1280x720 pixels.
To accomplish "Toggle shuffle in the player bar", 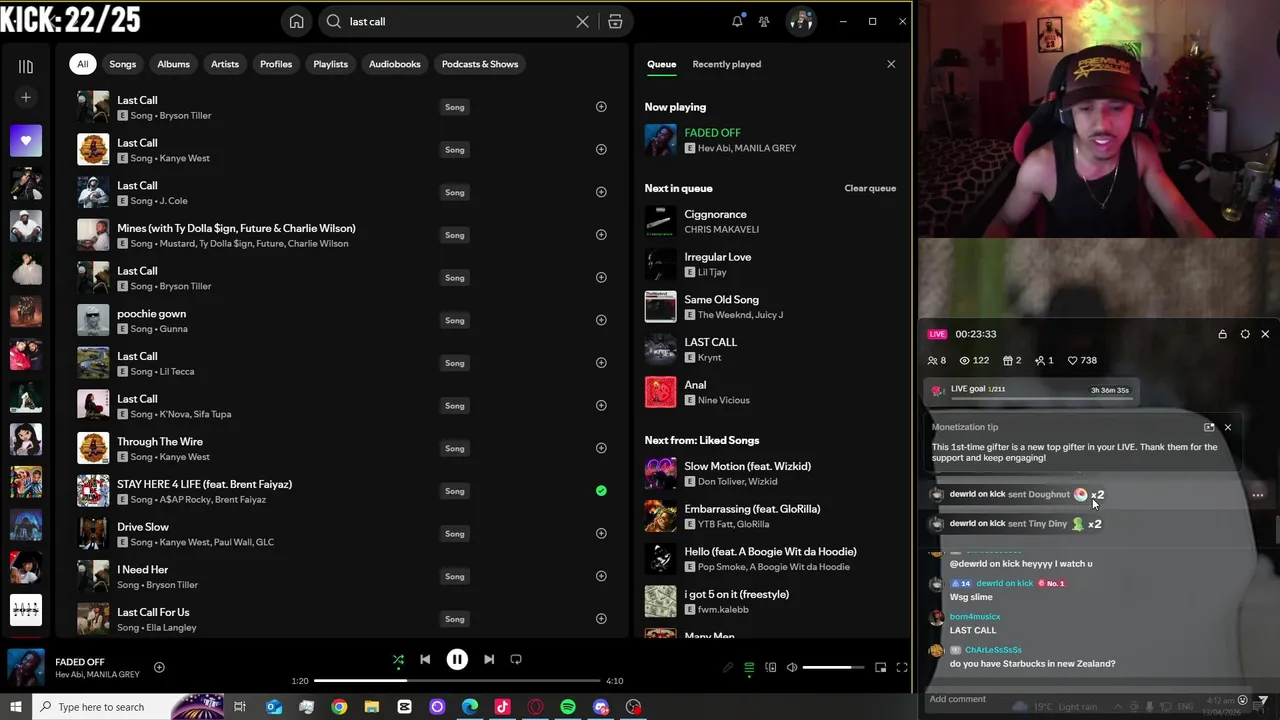I will pos(398,660).
